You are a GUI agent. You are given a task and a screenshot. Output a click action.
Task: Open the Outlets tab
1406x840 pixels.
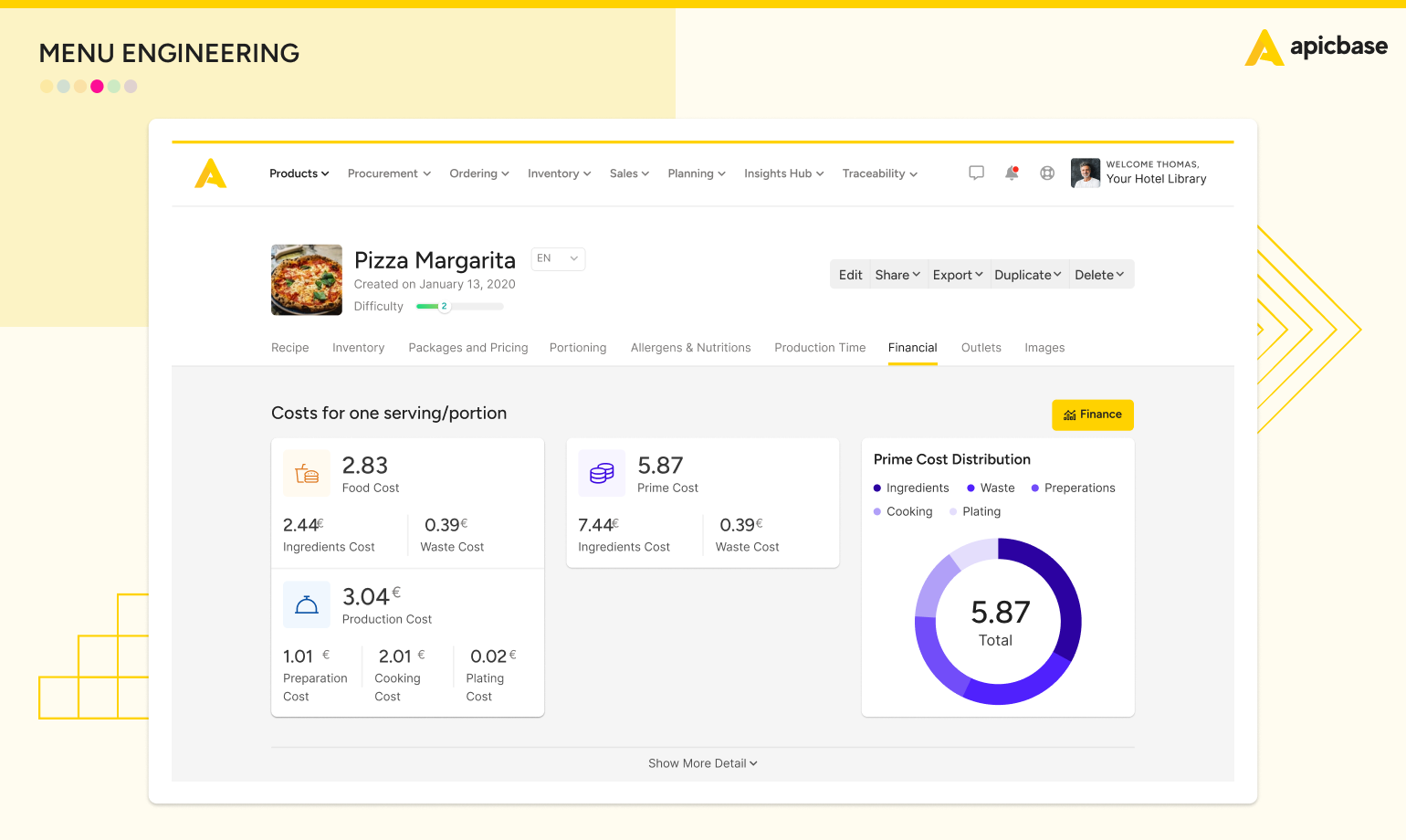[981, 348]
